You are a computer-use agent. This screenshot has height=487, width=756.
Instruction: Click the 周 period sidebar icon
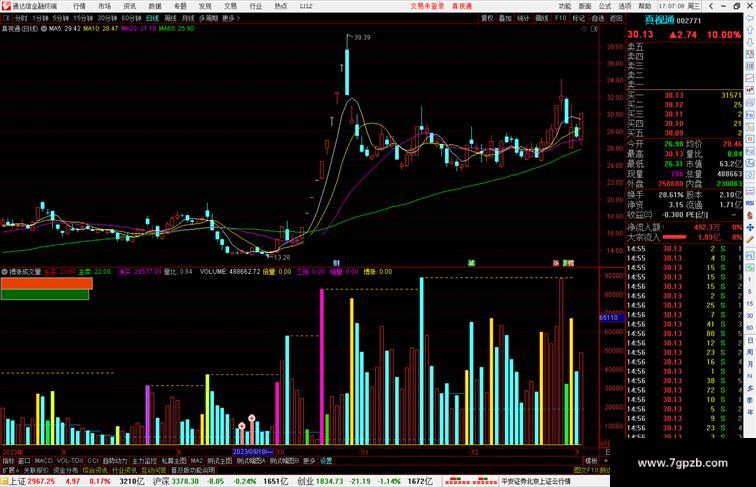[x=750, y=352]
